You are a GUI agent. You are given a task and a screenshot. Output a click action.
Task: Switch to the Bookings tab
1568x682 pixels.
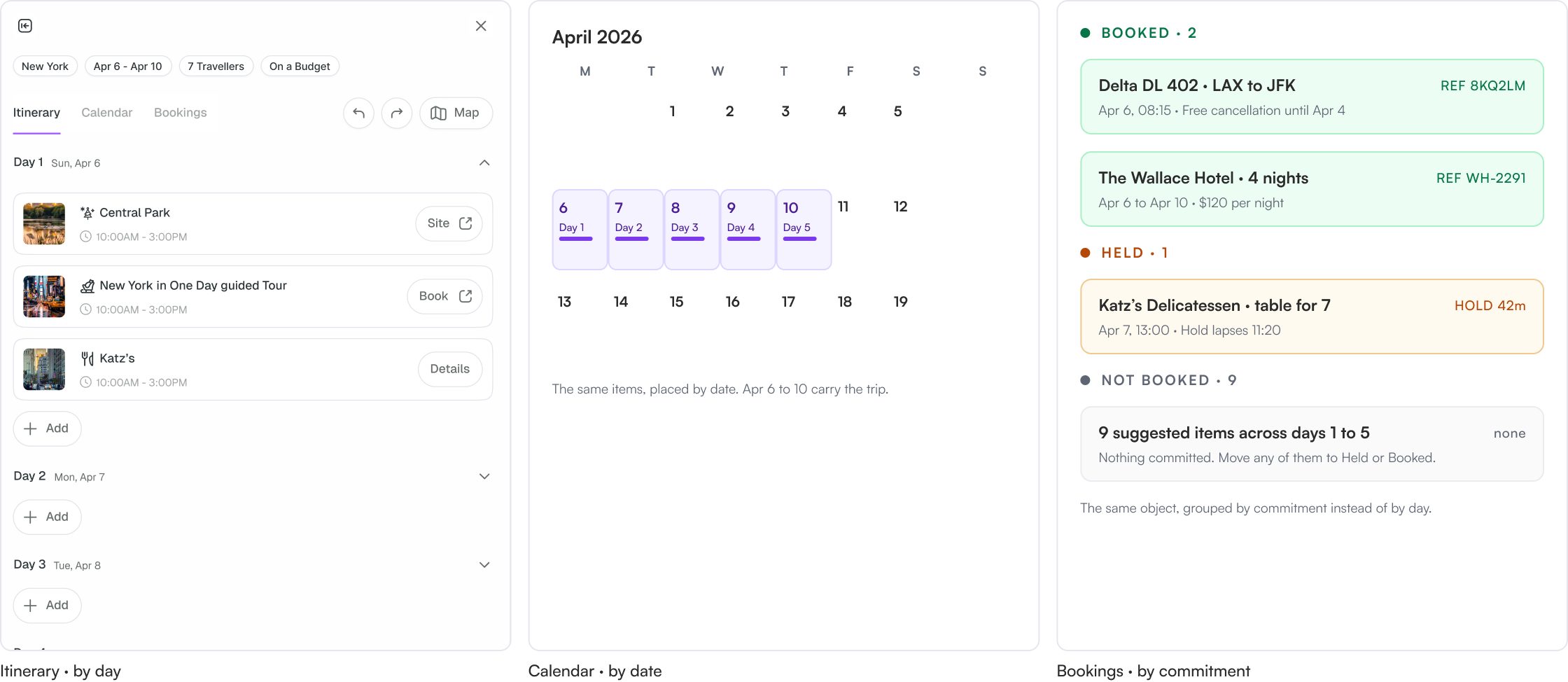(x=181, y=113)
